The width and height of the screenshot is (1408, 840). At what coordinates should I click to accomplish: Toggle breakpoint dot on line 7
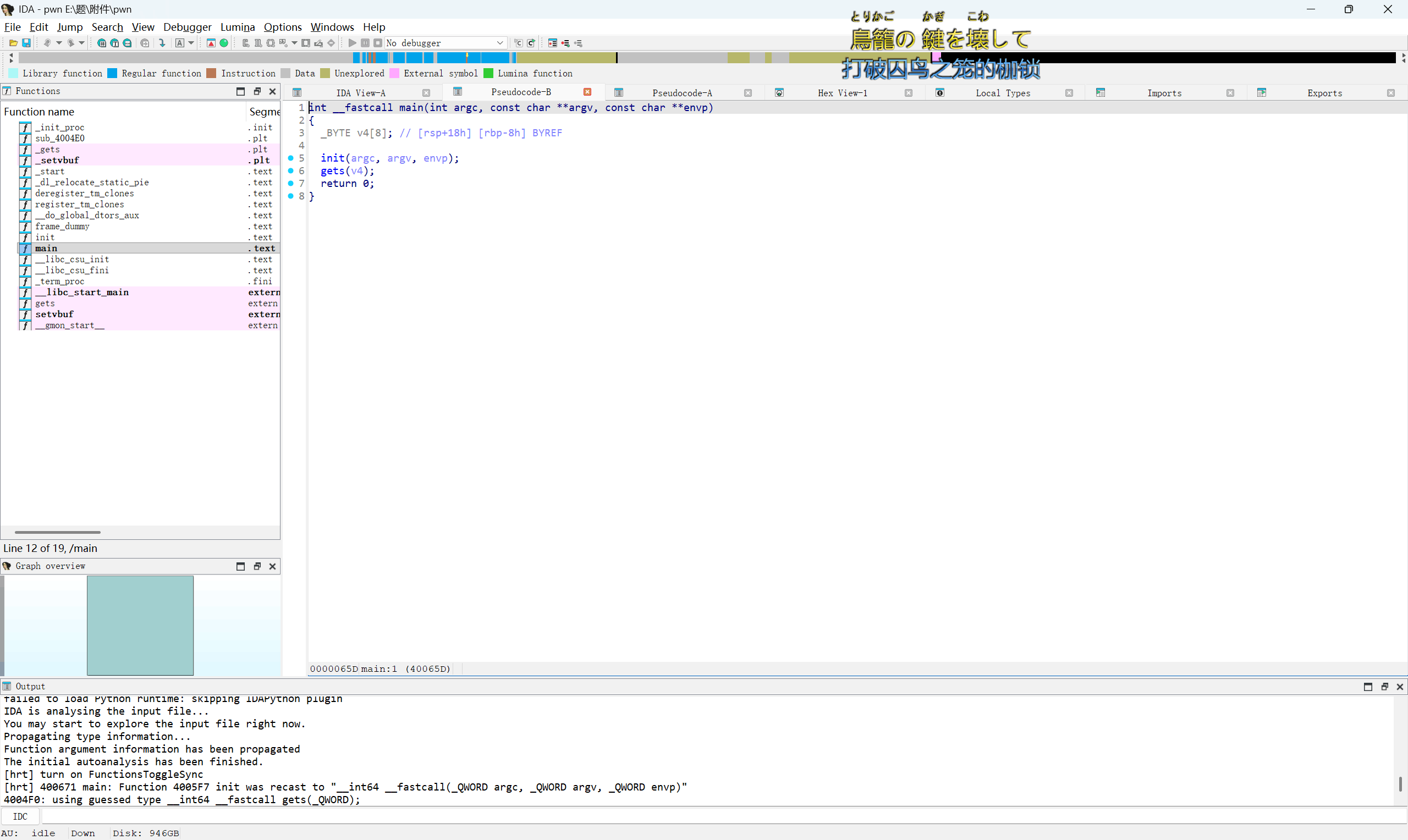coord(291,184)
